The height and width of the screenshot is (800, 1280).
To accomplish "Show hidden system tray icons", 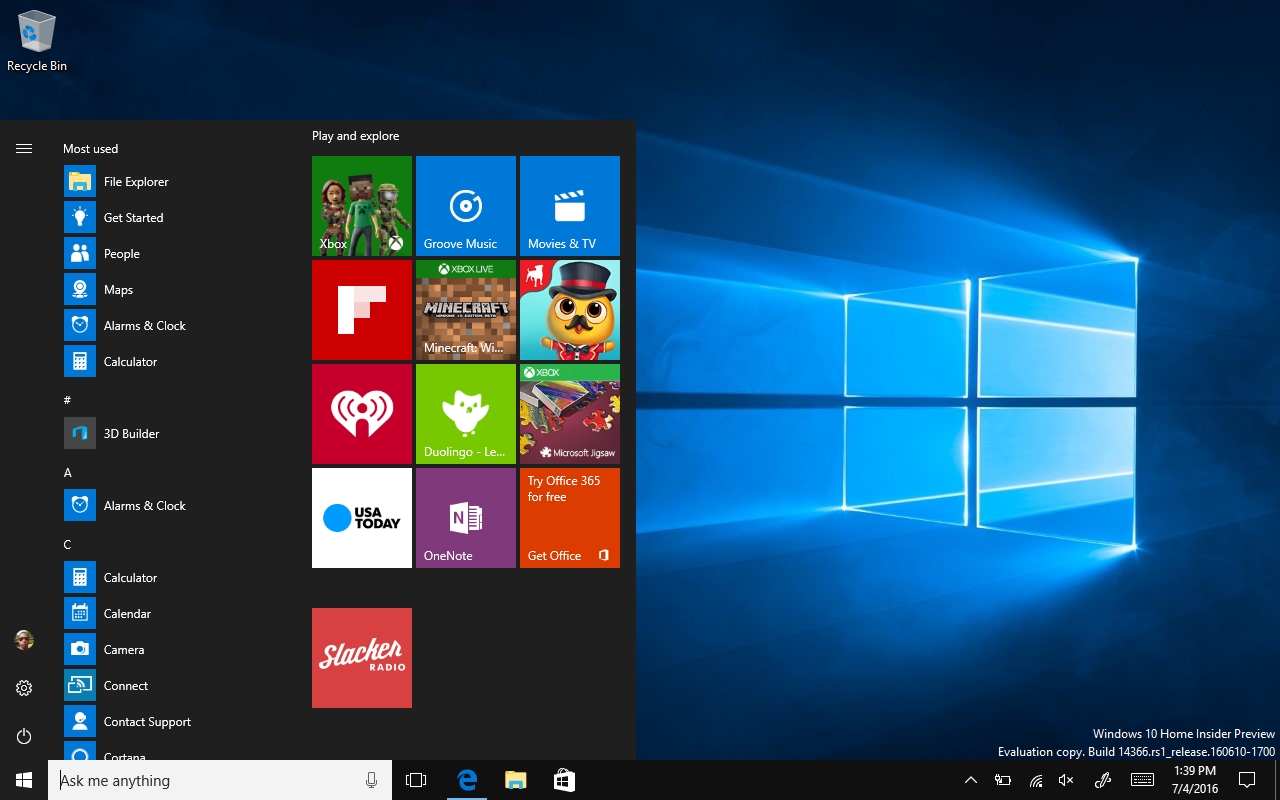I will click(970, 780).
